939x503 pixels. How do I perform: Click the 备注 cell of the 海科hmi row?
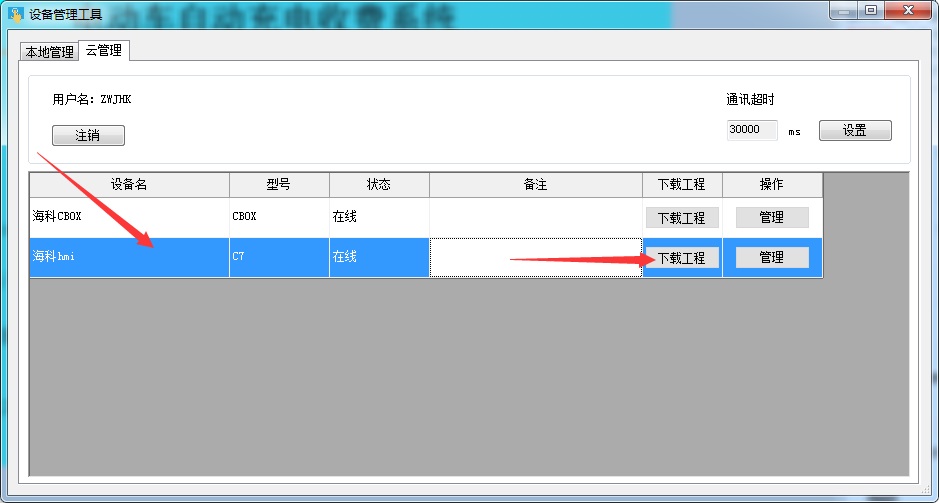click(535, 257)
